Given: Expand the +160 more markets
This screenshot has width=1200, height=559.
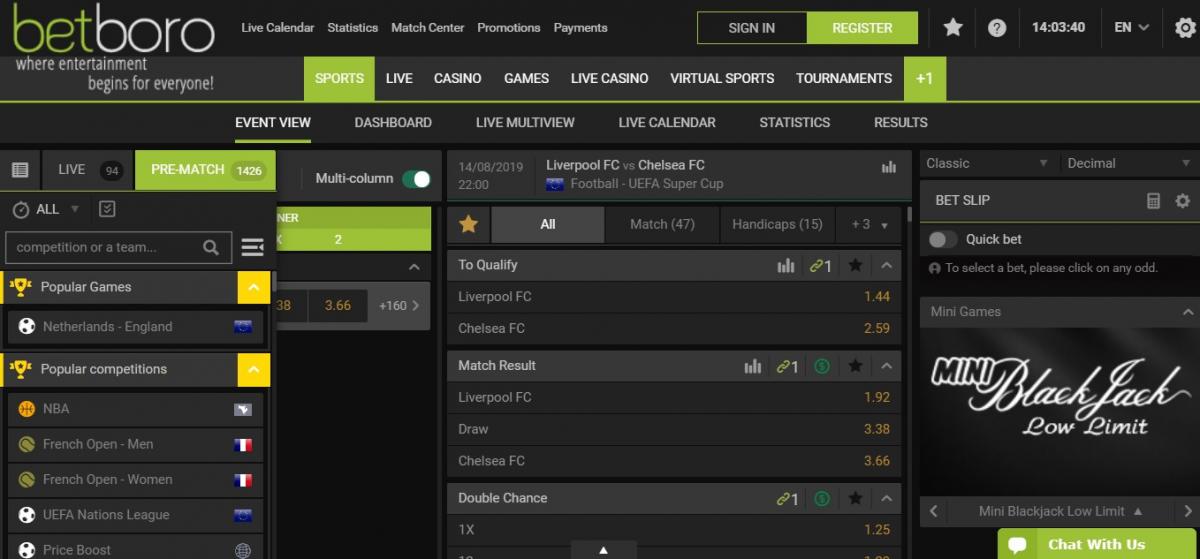Looking at the screenshot, I should [399, 306].
